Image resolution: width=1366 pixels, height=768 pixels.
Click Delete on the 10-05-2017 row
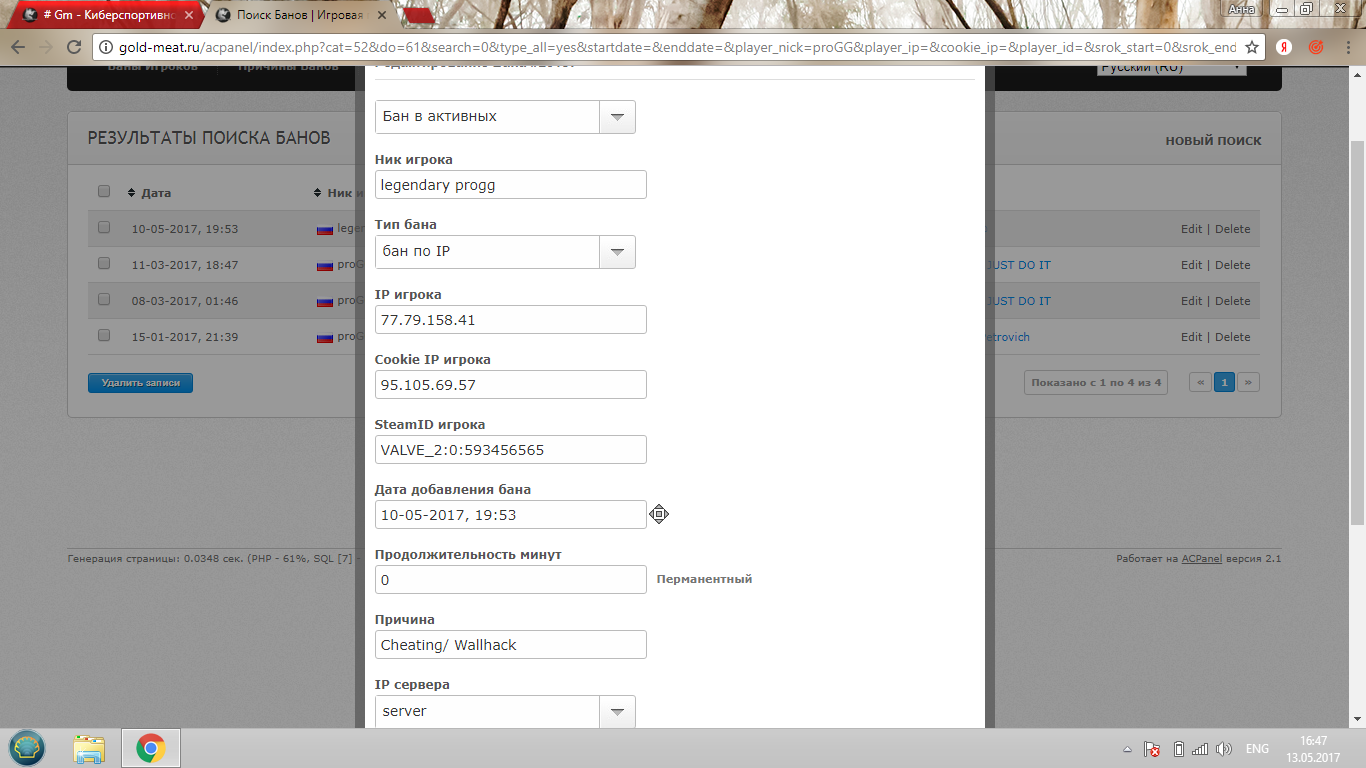(1232, 229)
